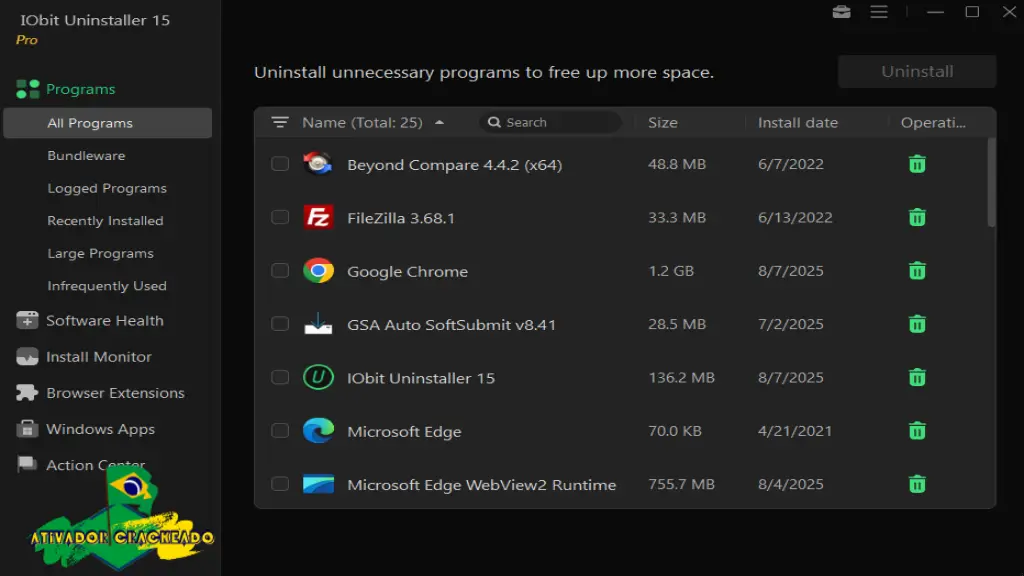The height and width of the screenshot is (576, 1024).
Task: Click the Operation column header
Action: [x=933, y=122]
